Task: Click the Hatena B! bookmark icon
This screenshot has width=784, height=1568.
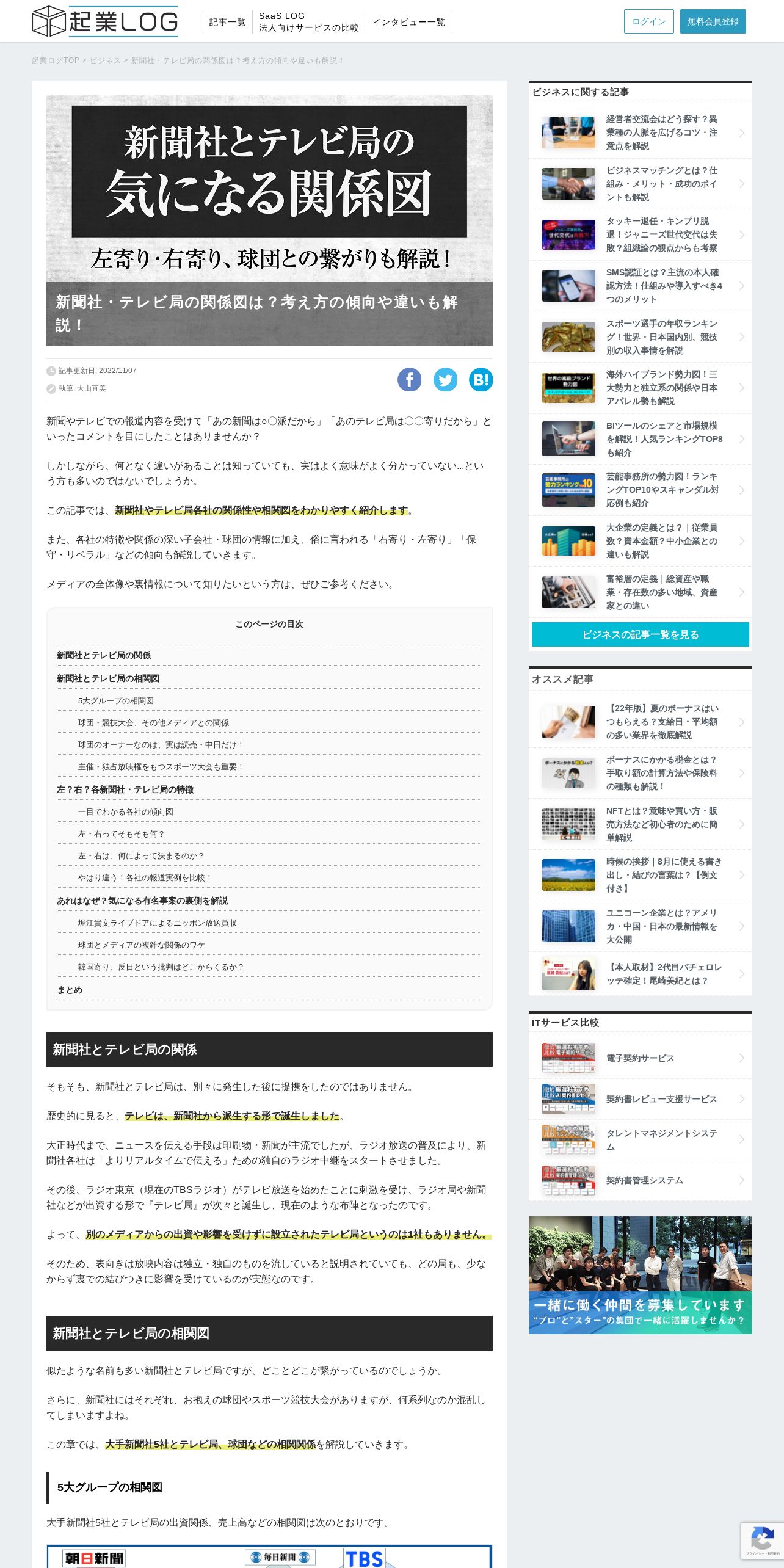Action: (481, 380)
